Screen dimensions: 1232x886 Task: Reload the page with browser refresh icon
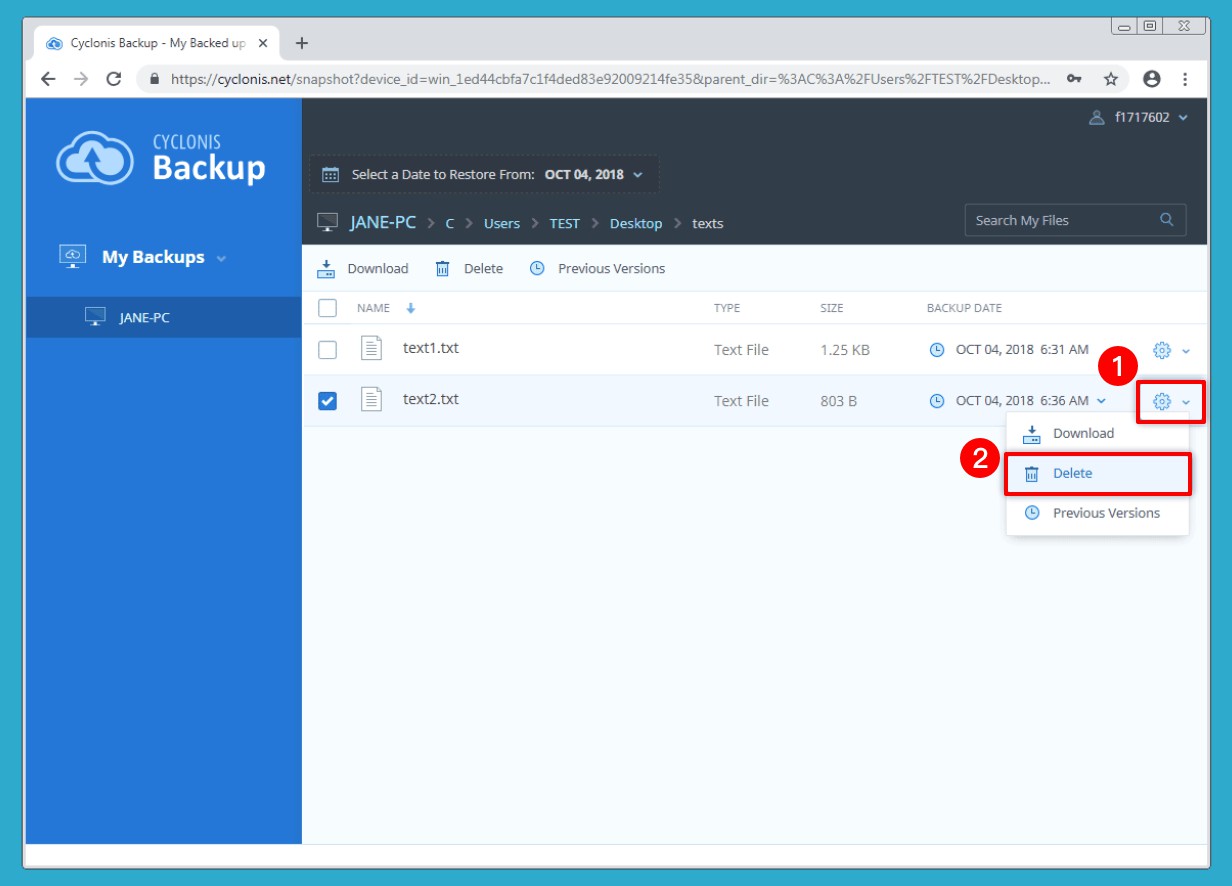(113, 79)
